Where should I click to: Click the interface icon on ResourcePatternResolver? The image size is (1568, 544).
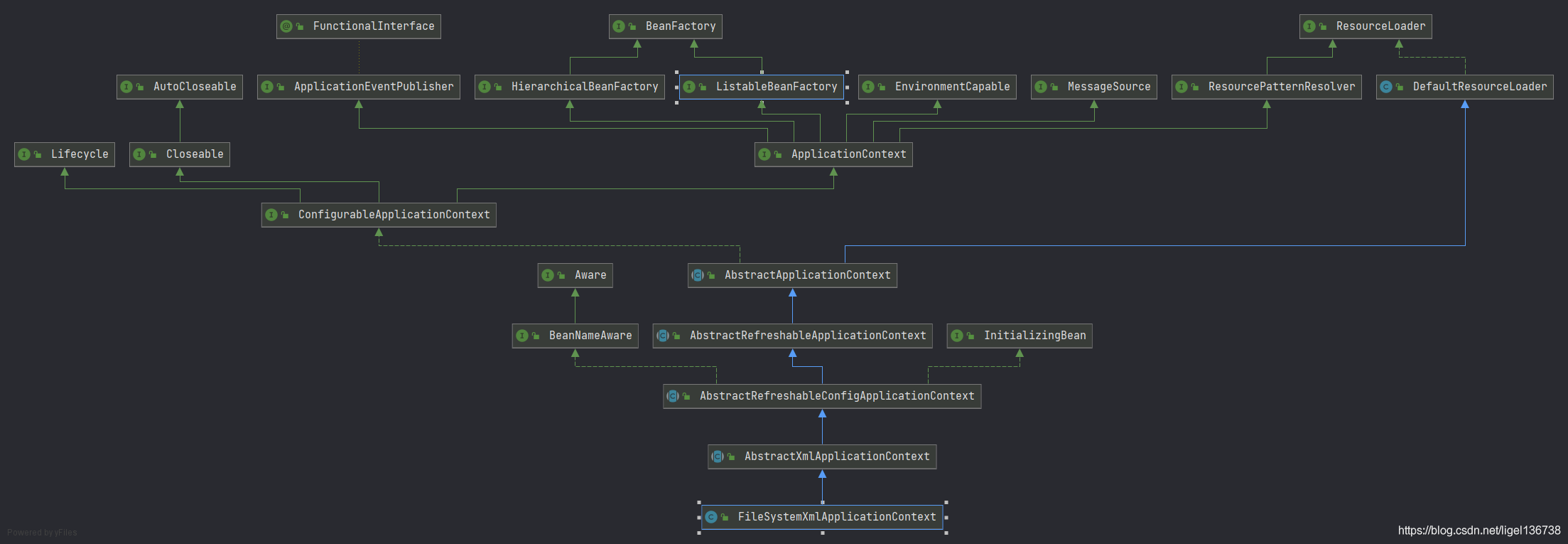(1182, 87)
